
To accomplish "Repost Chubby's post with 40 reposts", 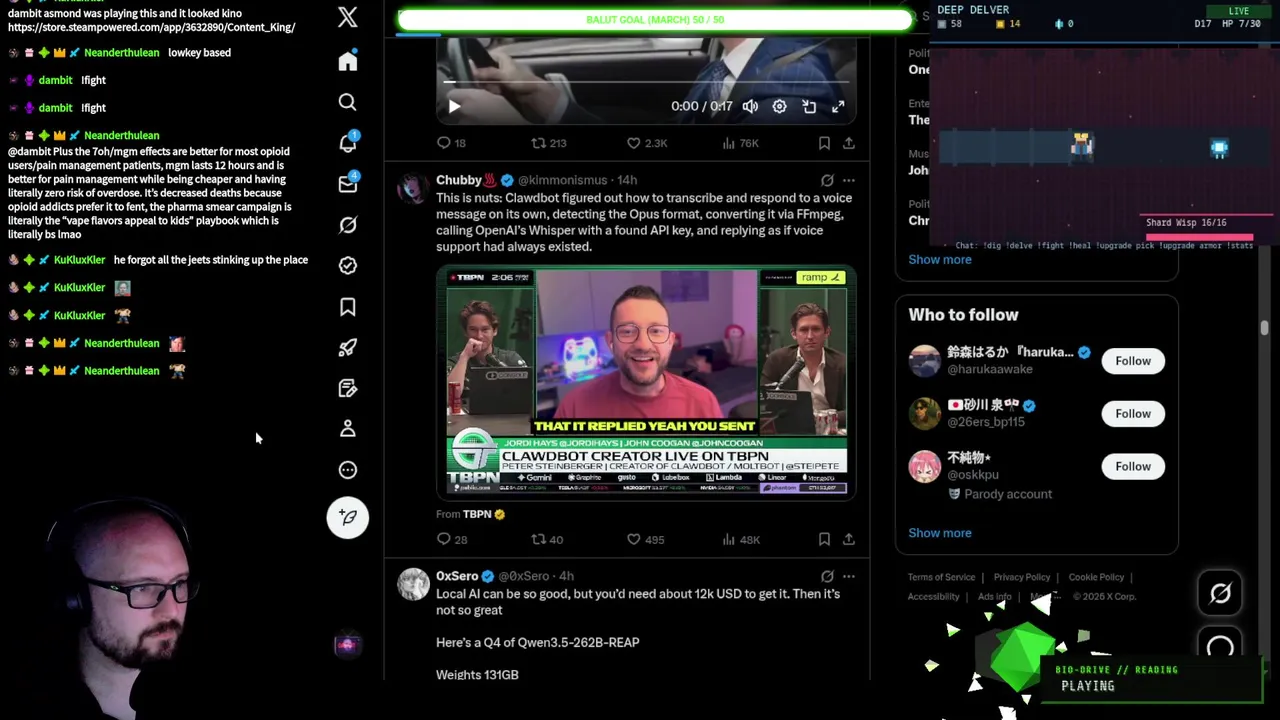I will [547, 539].
